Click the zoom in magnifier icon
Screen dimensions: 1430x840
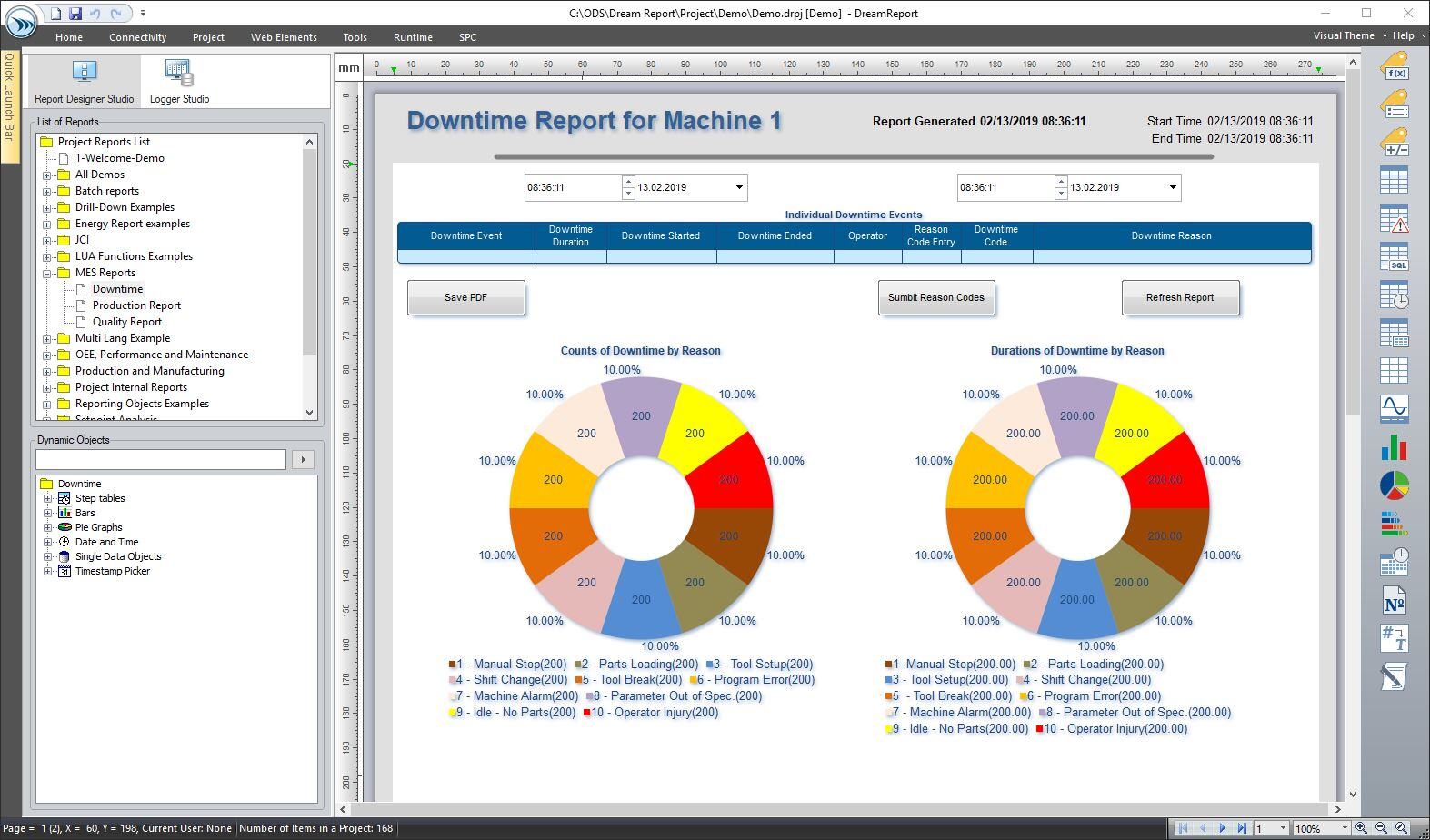tap(1361, 828)
